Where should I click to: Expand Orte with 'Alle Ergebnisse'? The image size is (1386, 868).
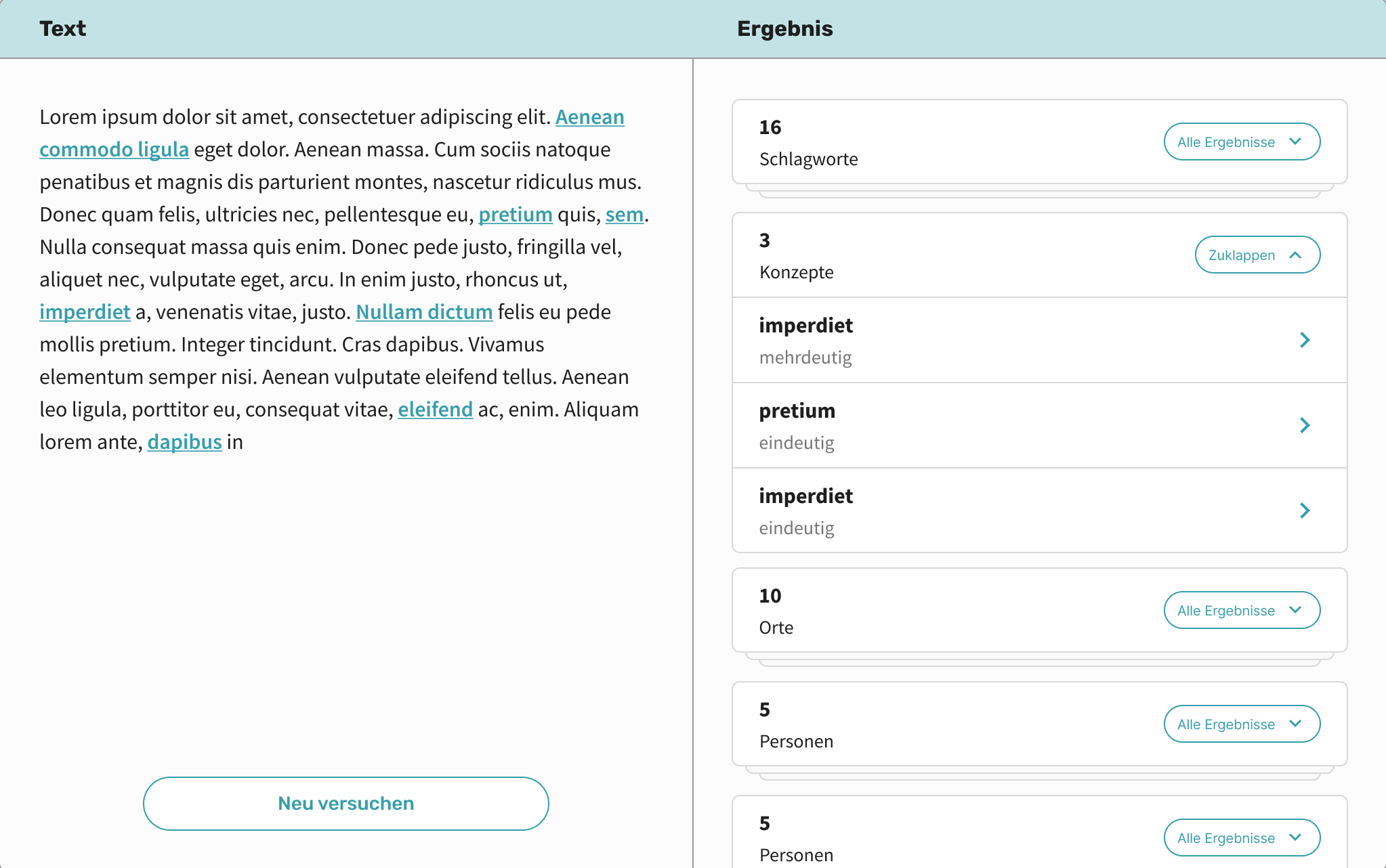pos(1241,610)
